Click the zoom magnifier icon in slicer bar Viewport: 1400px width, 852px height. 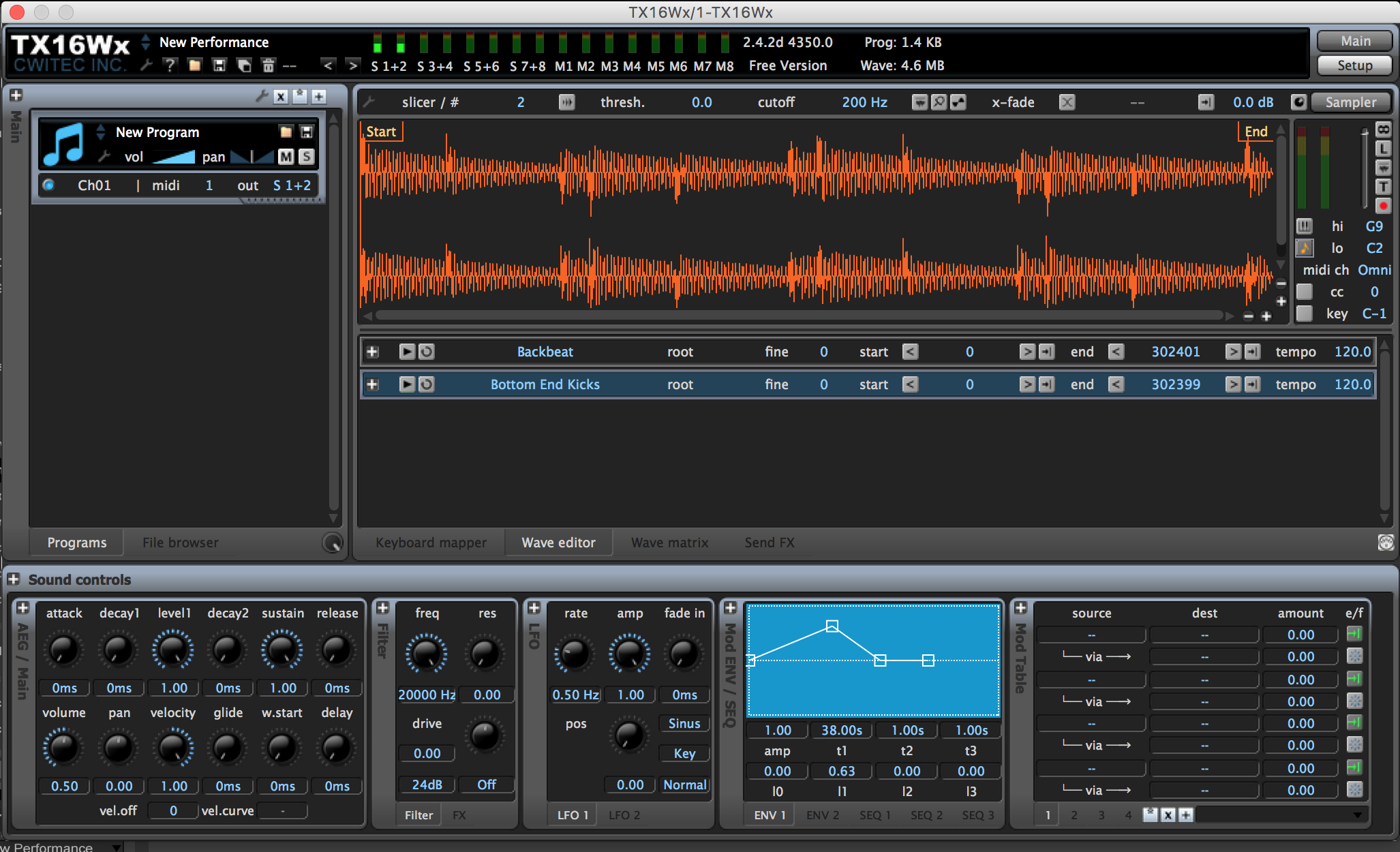[x=939, y=102]
